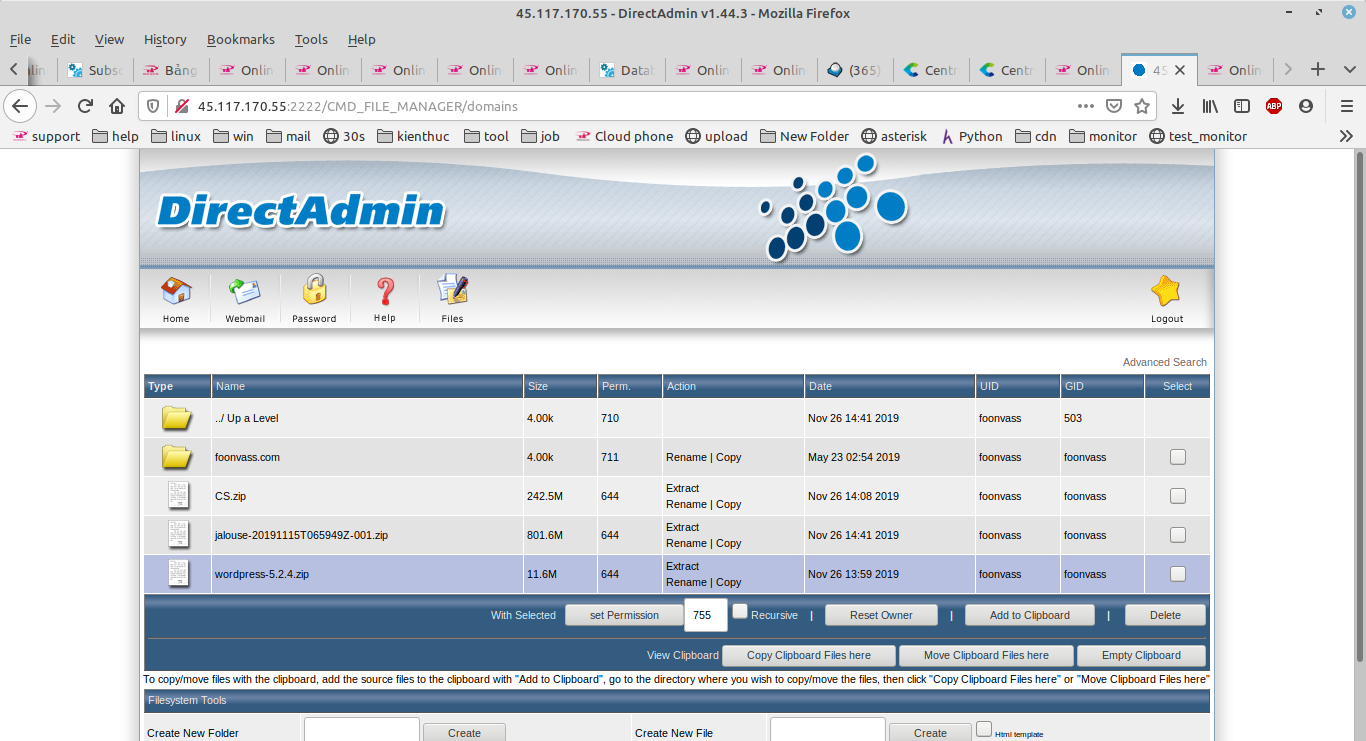Click the browser URL address bar
Viewport: 1366px width, 741px height.
(630, 106)
